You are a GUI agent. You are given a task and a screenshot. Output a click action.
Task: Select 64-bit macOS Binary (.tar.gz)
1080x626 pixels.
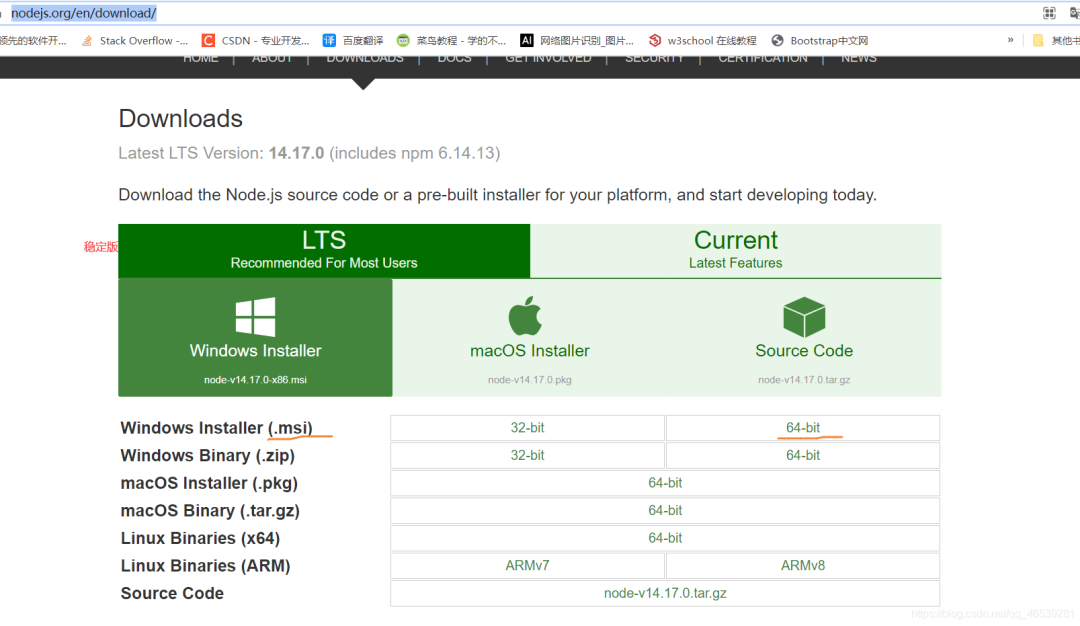click(665, 510)
